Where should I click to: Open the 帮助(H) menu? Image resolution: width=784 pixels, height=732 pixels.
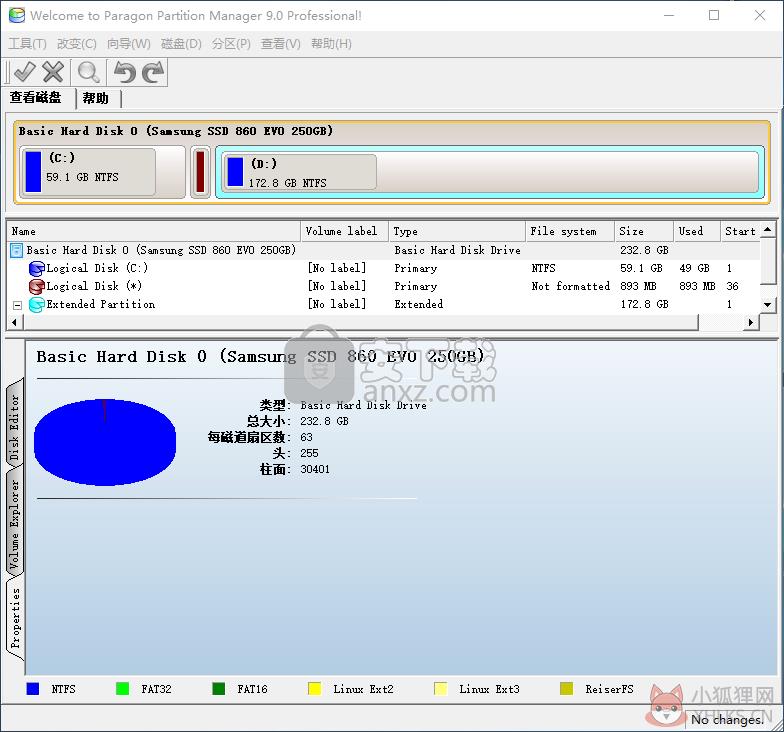click(331, 44)
